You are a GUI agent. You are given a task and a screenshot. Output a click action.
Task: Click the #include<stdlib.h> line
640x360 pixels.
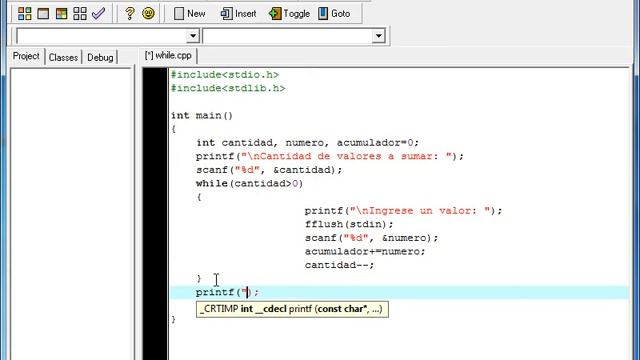[228, 88]
